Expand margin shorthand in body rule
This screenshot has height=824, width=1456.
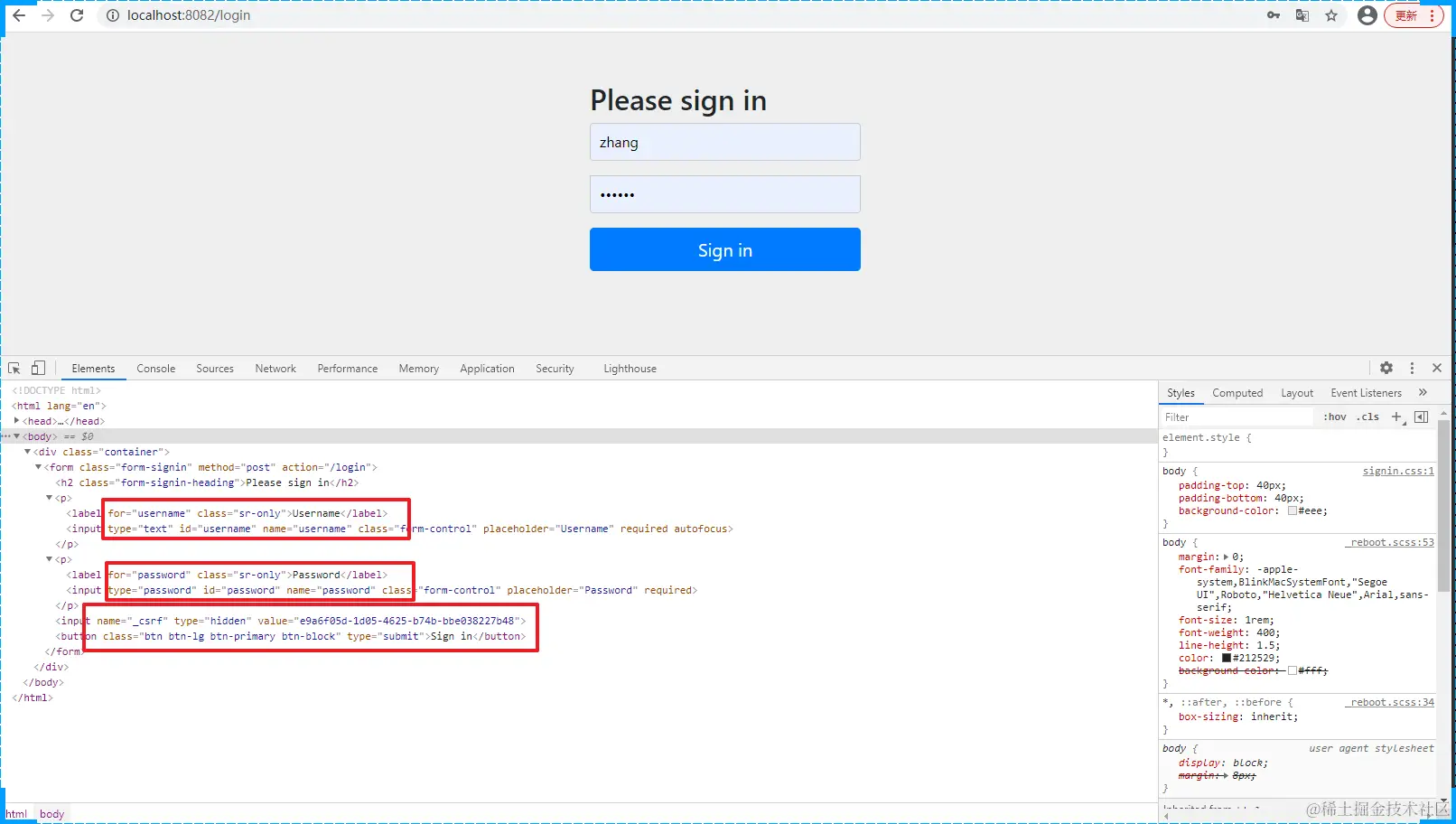(x=1226, y=557)
